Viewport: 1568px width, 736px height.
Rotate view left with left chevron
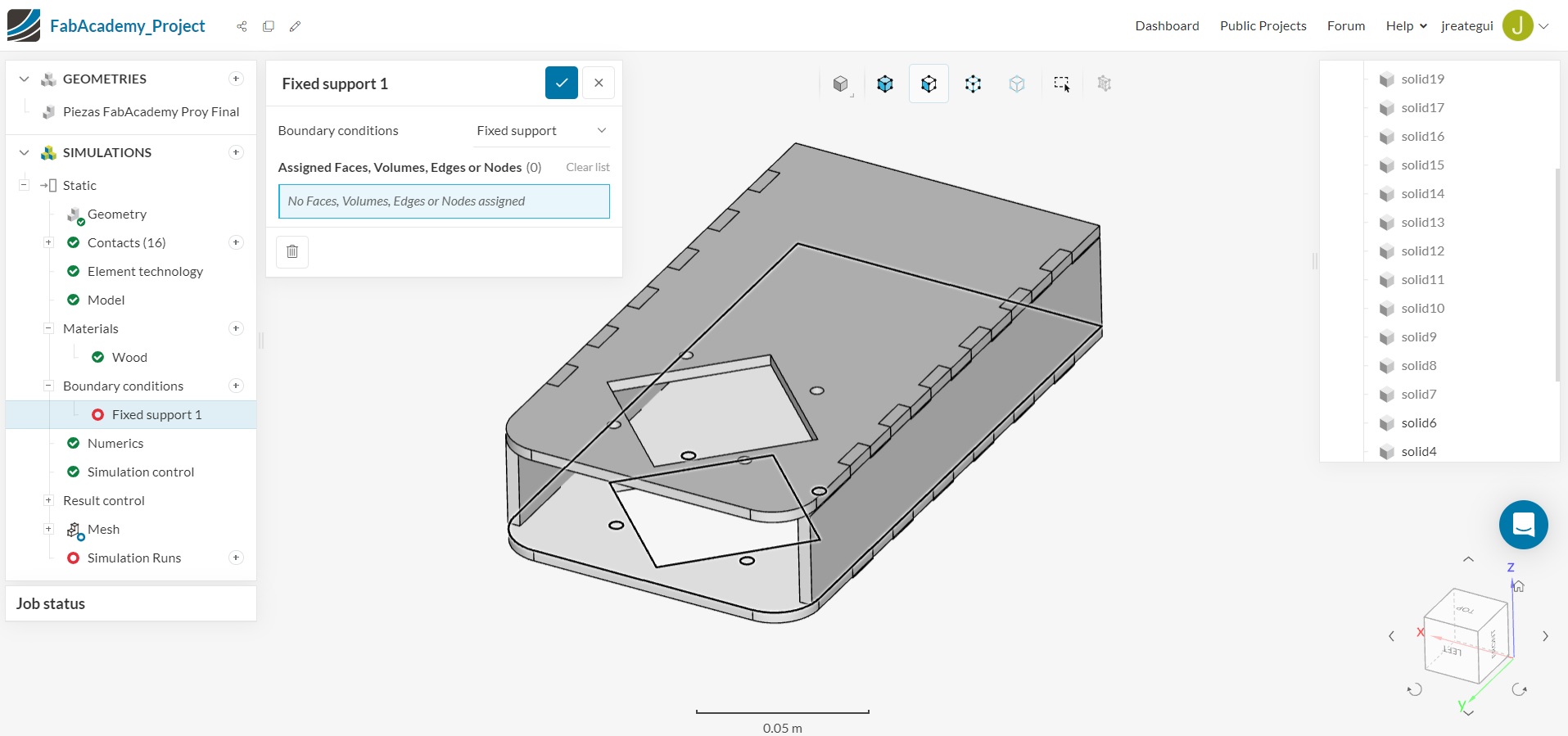[x=1391, y=636]
